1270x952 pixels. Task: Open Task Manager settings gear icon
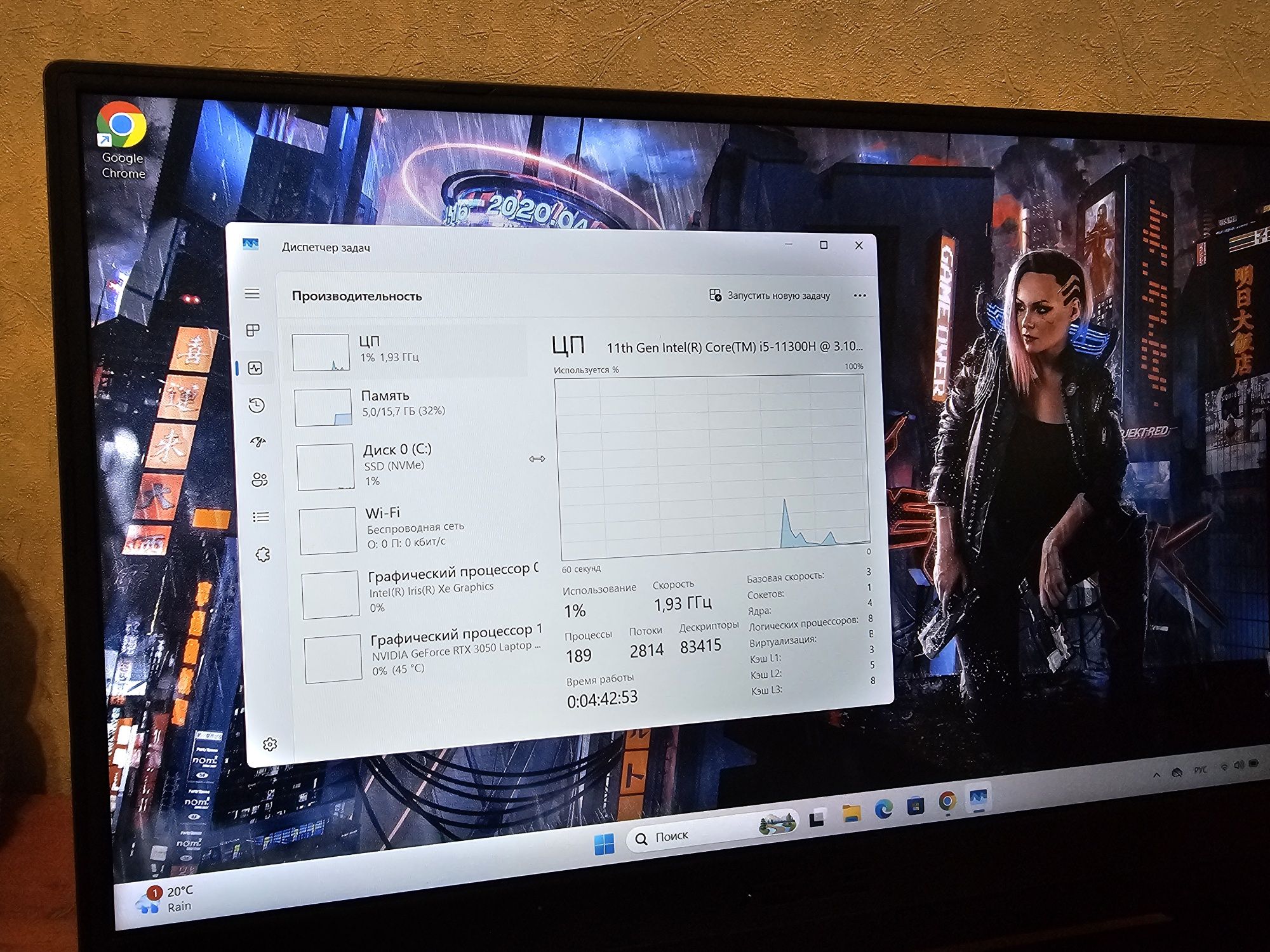tap(270, 744)
